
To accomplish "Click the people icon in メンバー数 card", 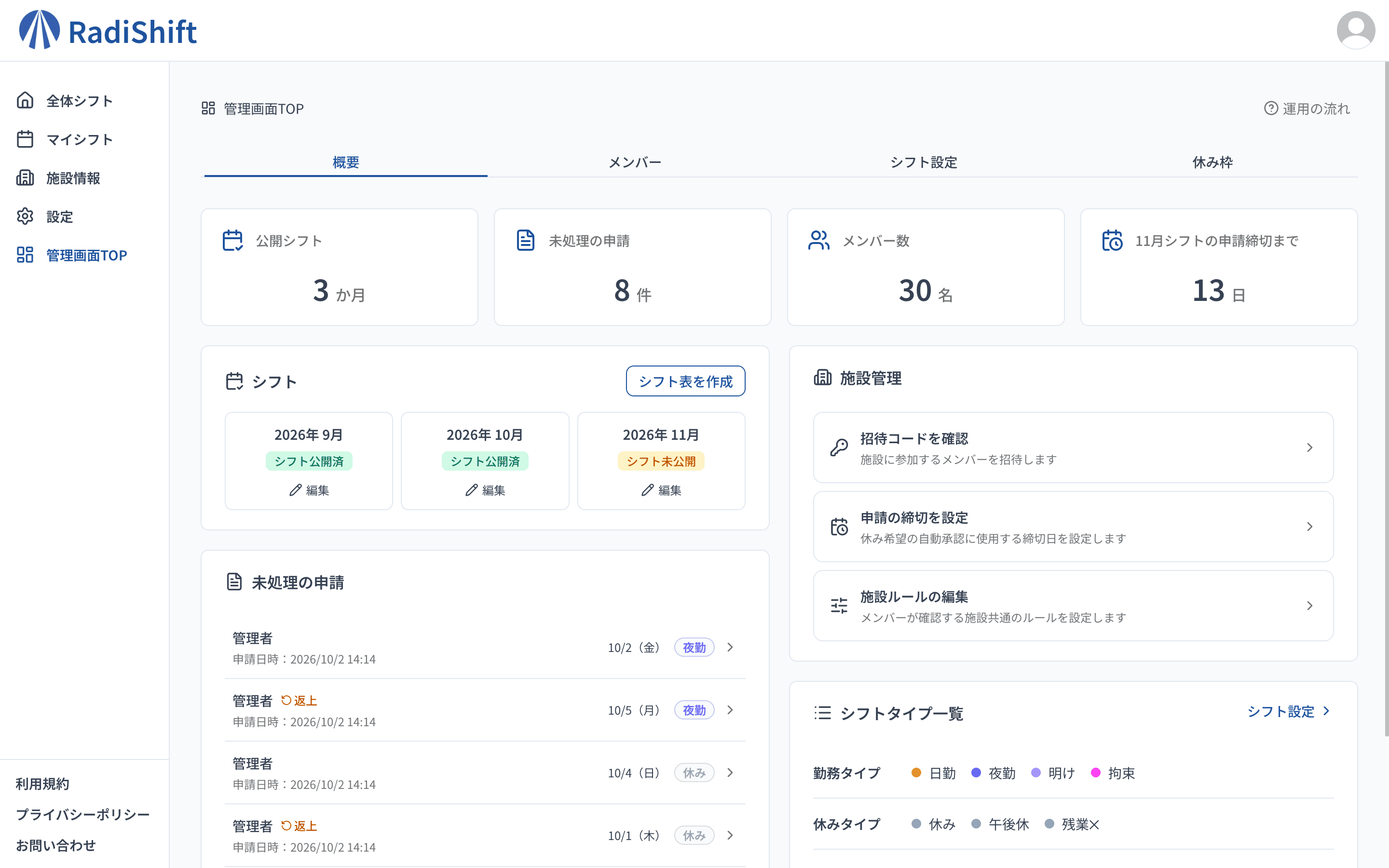I will click(819, 241).
